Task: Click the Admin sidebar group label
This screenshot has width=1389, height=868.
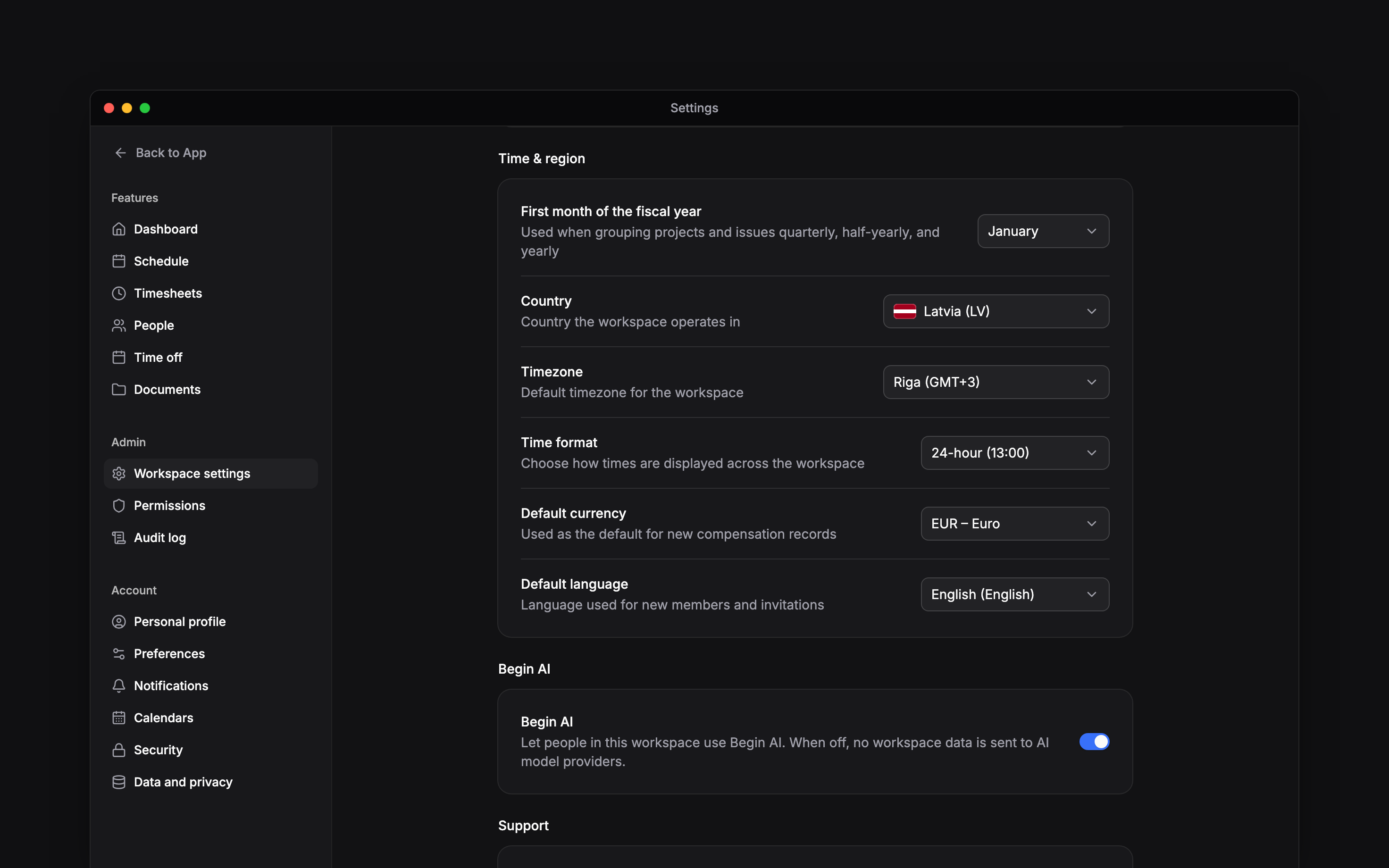Action: (129, 442)
